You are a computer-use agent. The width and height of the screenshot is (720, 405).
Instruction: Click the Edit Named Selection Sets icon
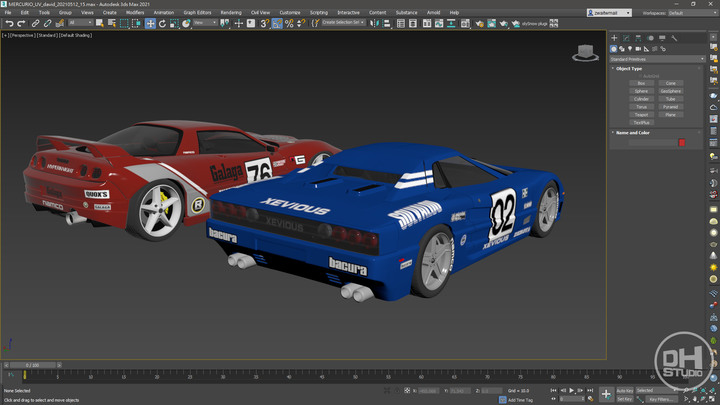(315, 23)
